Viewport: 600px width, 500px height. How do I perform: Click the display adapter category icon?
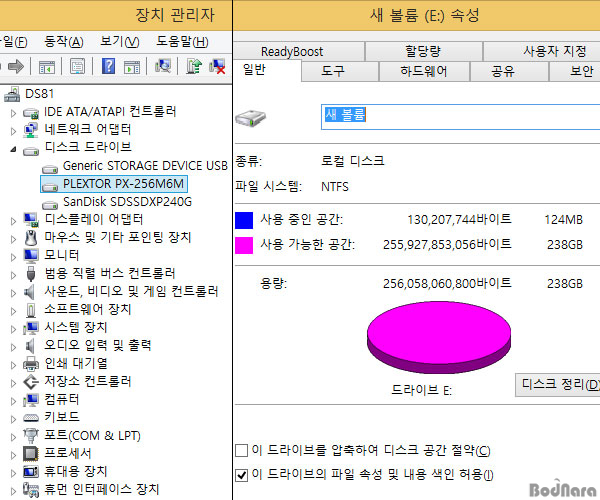(x=31, y=220)
